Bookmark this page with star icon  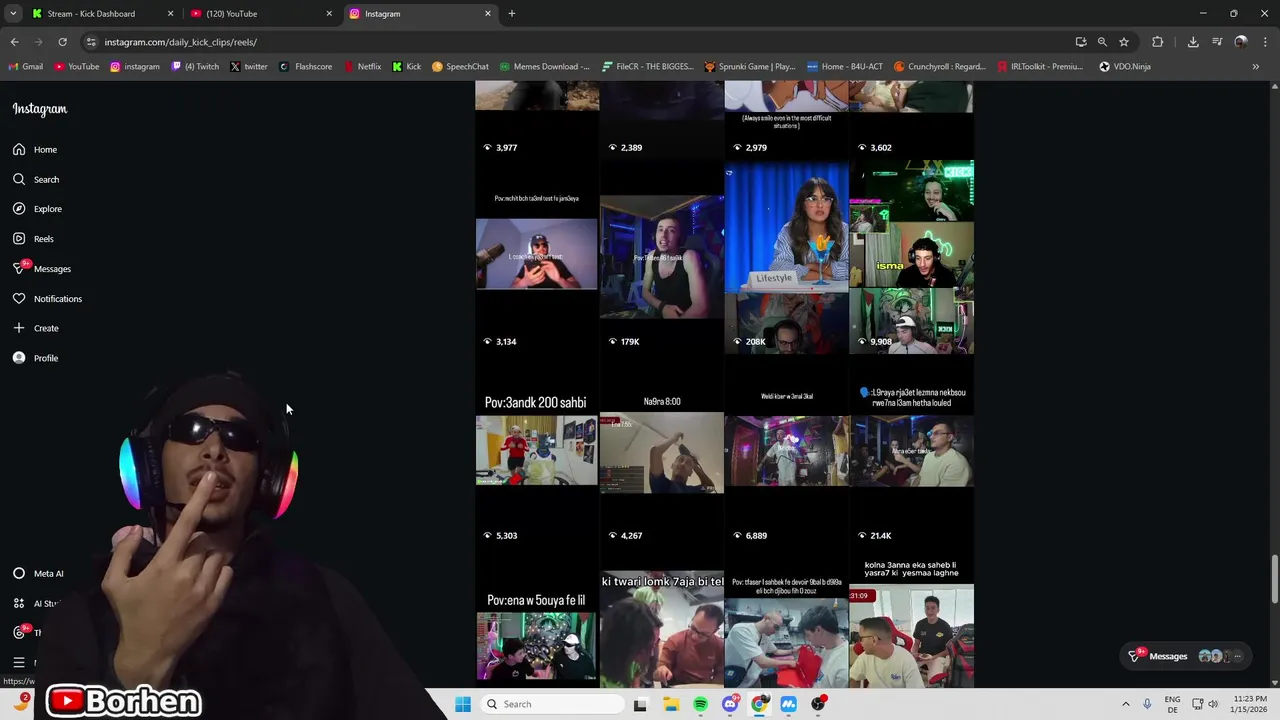click(1124, 42)
